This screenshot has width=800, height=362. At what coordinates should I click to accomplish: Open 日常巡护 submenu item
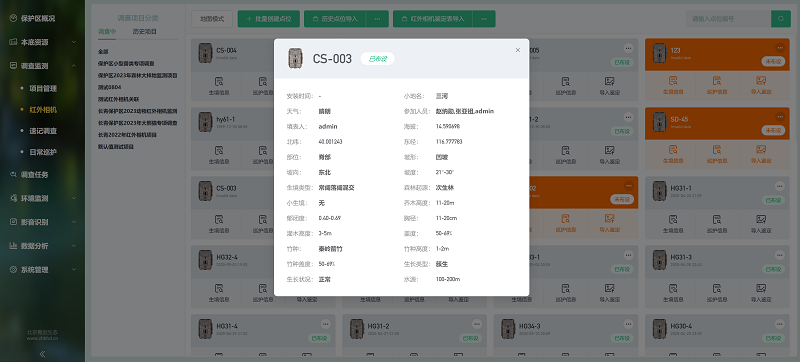coord(43,152)
